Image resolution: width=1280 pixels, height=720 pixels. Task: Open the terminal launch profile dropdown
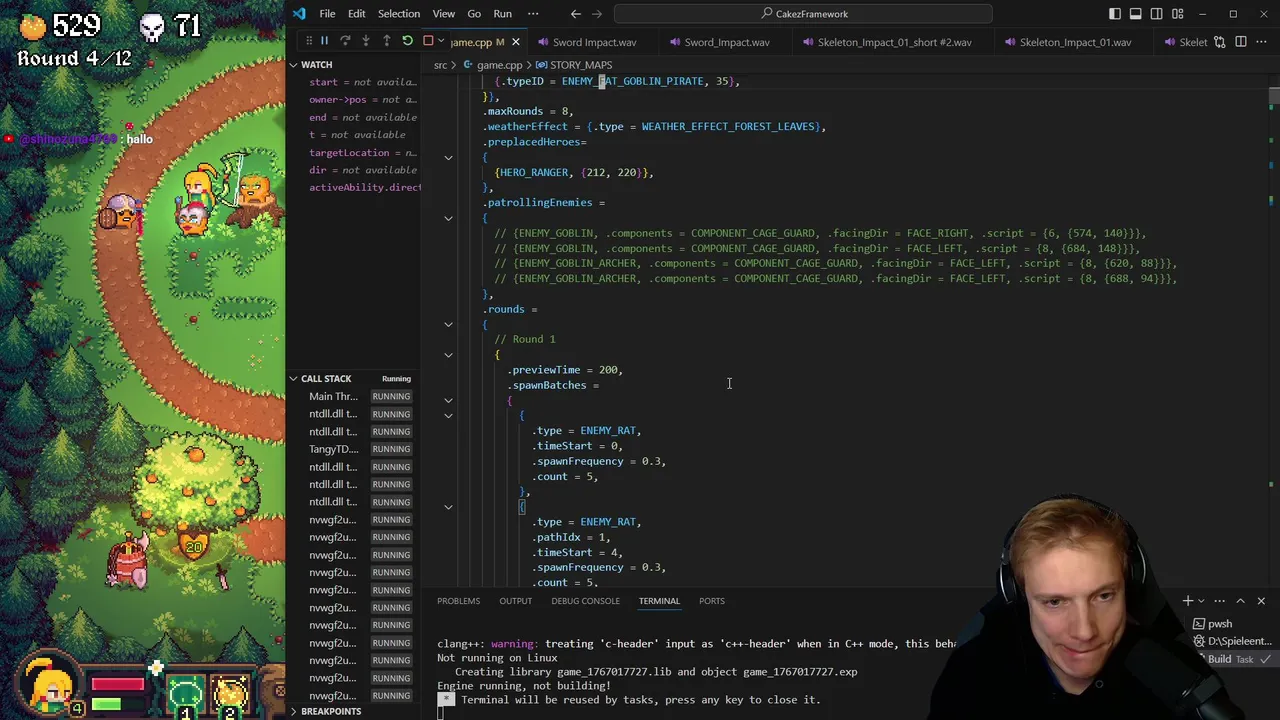[x=1202, y=601]
